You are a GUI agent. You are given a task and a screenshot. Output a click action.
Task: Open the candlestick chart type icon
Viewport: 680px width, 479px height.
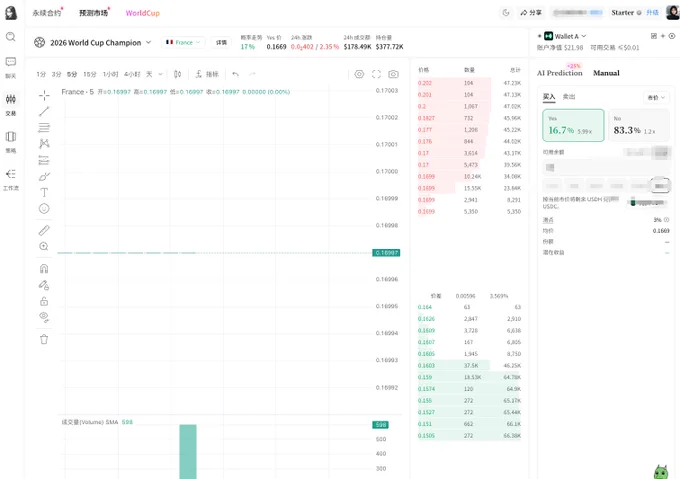pyautogui.click(x=177, y=74)
